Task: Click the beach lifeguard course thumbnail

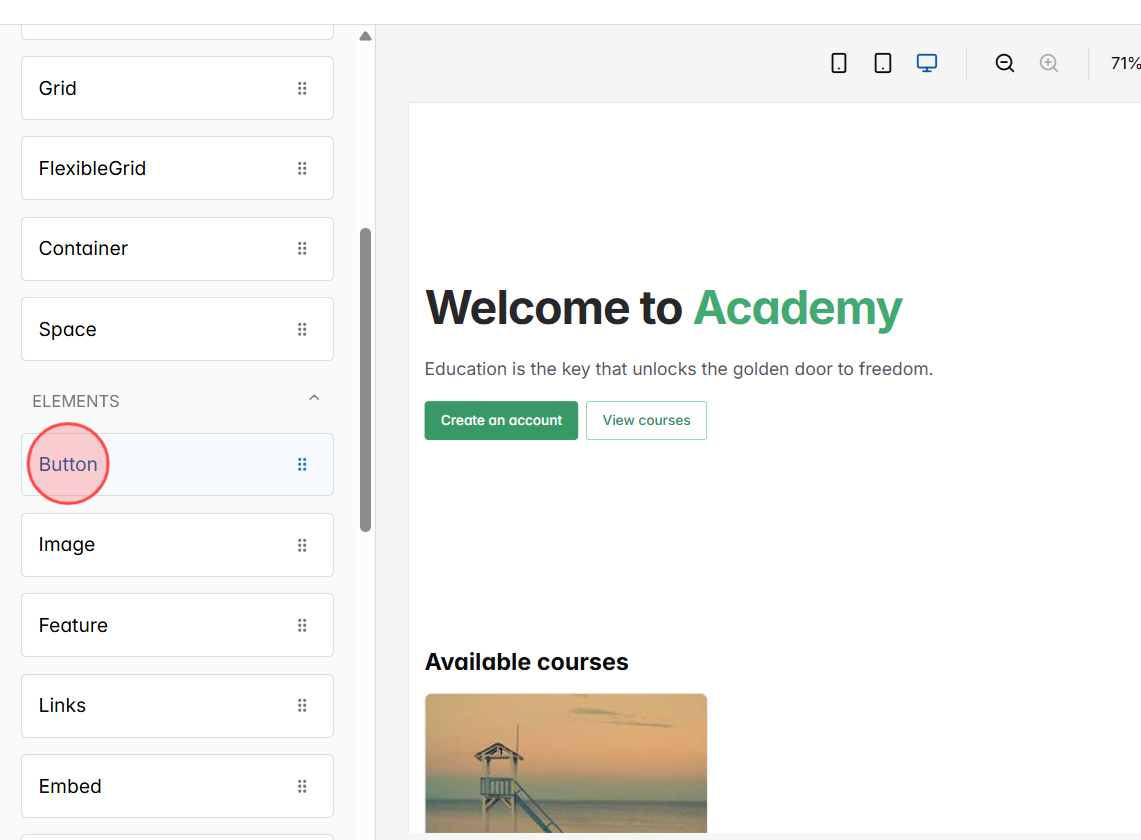Action: click(565, 763)
